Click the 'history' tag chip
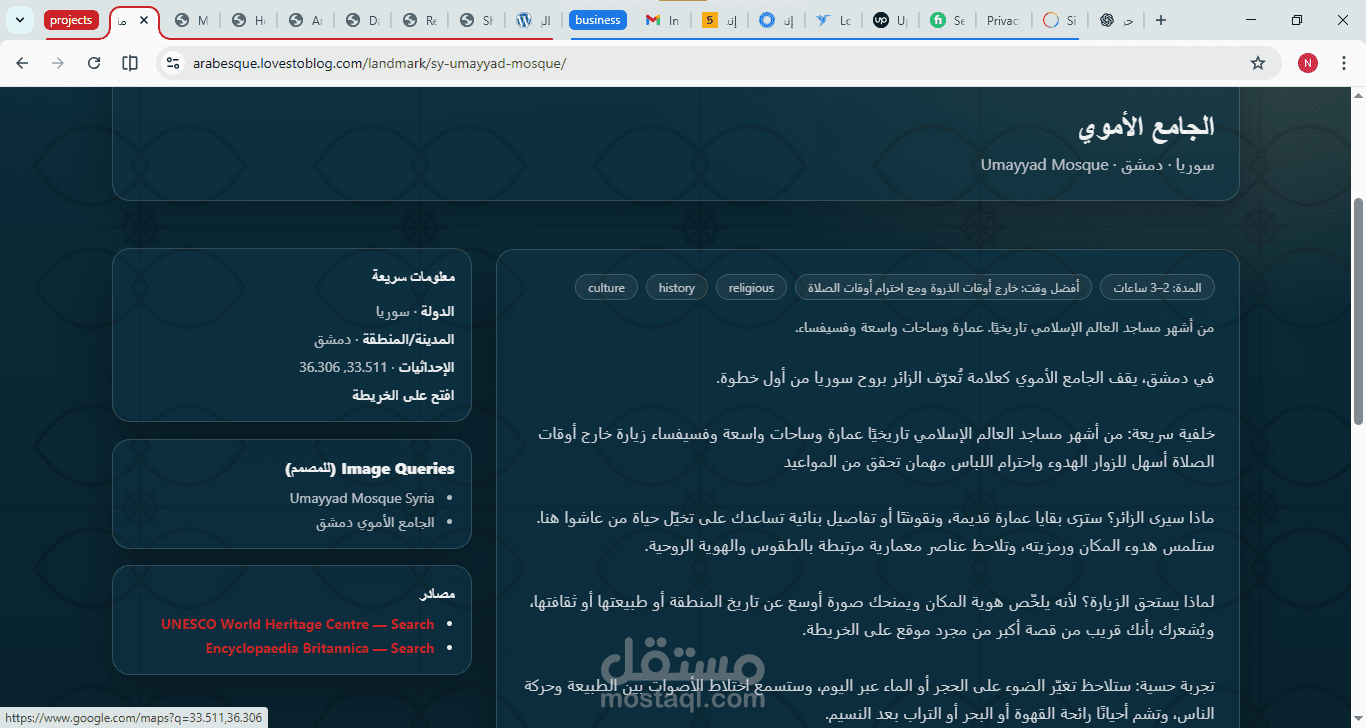 coord(677,288)
